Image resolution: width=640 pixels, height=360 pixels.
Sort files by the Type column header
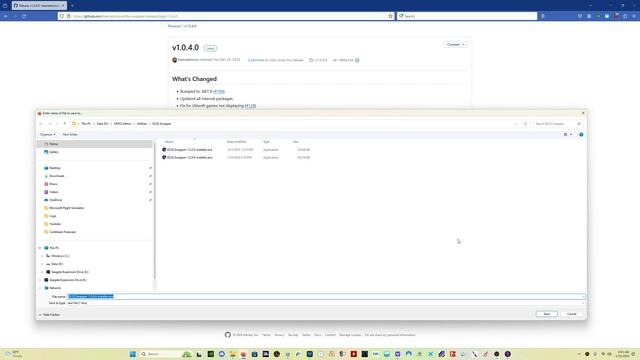[266, 142]
